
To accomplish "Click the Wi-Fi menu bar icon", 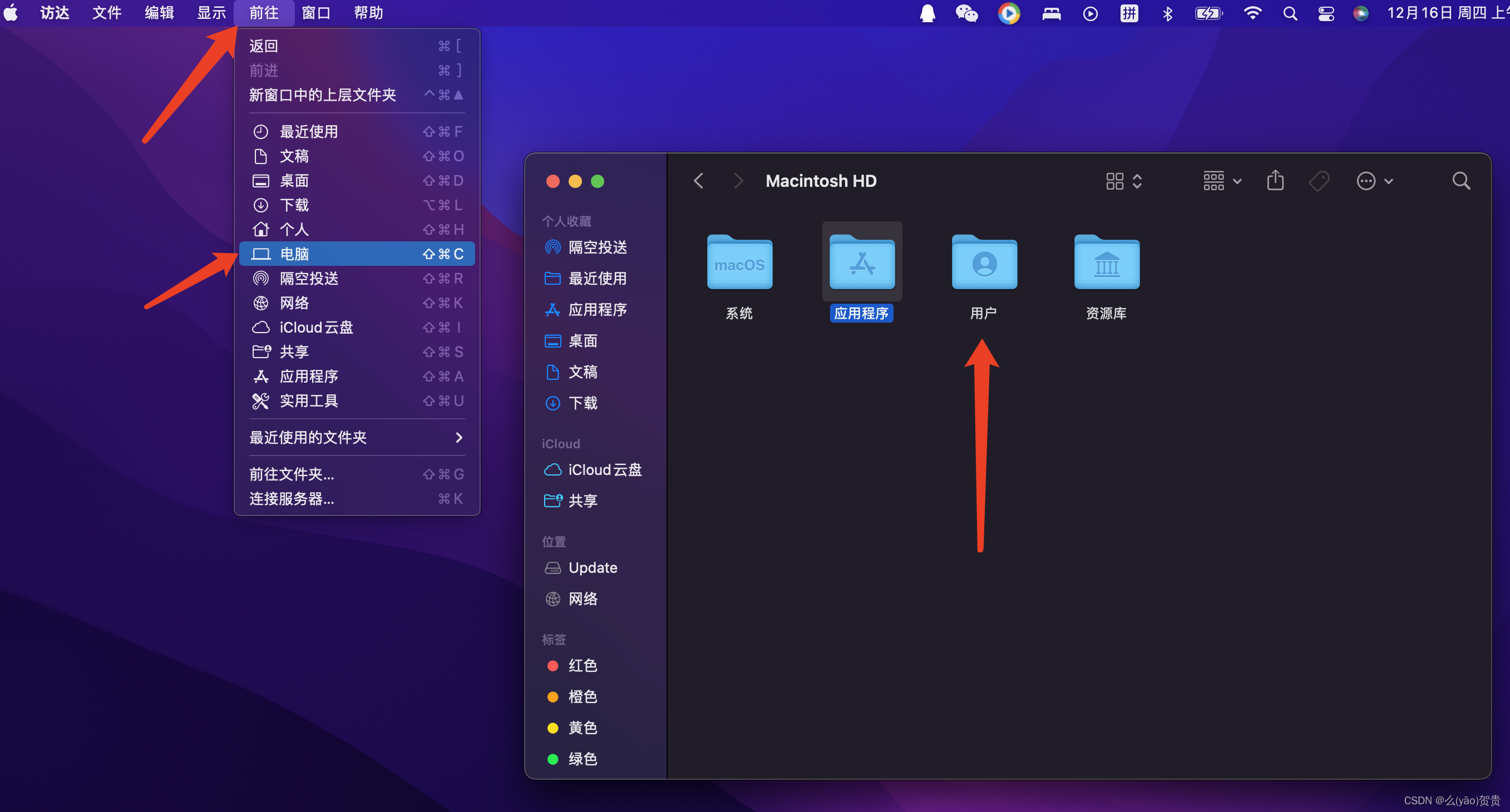I will click(x=1252, y=13).
